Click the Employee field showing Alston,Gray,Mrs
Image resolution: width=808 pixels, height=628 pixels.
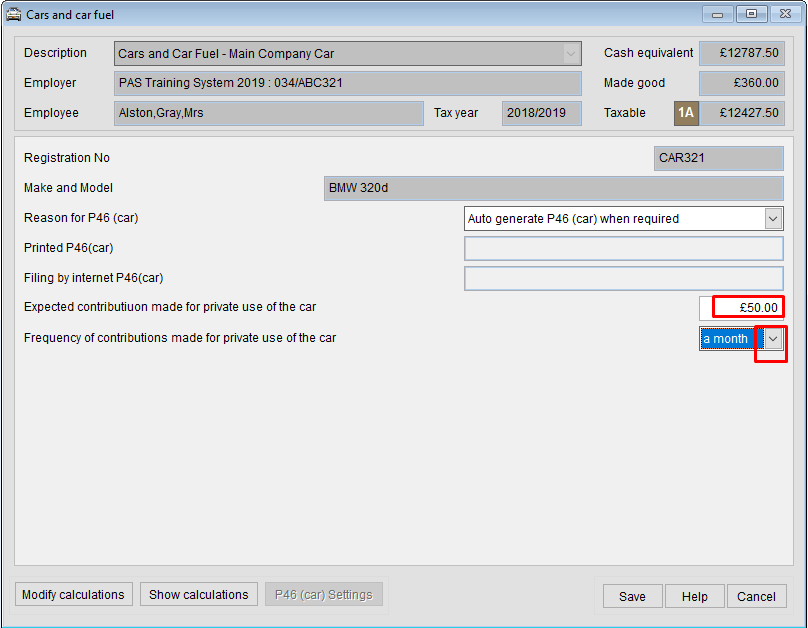(268, 113)
